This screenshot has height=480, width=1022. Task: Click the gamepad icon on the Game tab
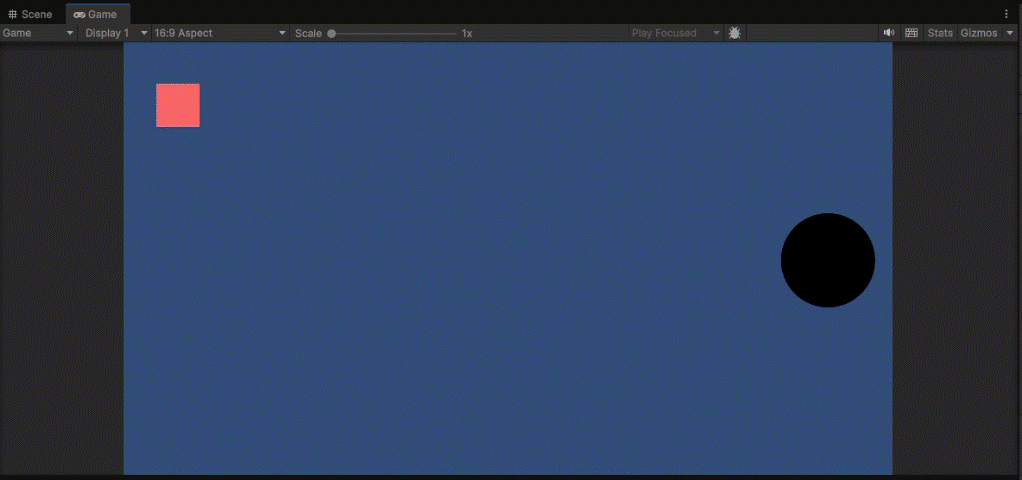click(79, 15)
